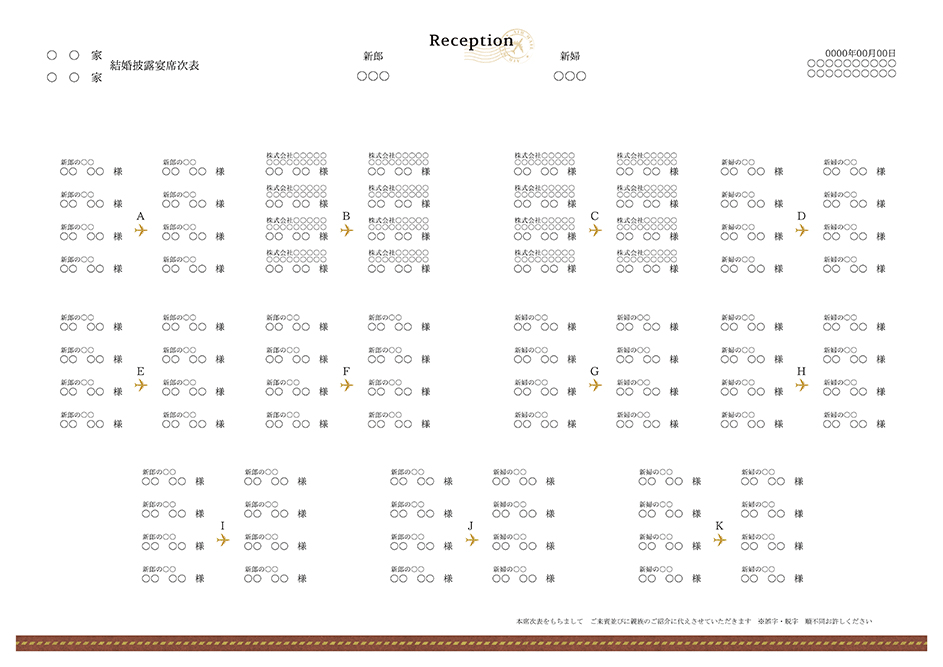Viewport: 943px width, 667px height.
Task: Click the 新婦 bride label
Action: (570, 56)
